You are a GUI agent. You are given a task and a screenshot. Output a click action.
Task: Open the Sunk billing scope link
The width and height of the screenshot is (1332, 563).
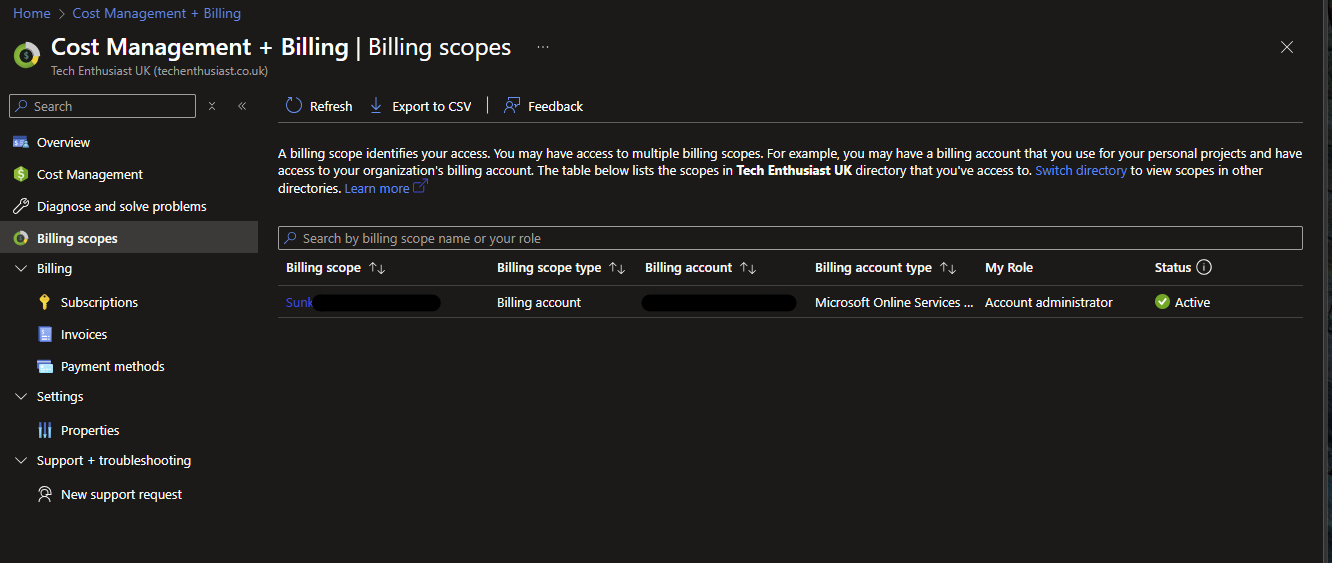pyautogui.click(x=299, y=302)
